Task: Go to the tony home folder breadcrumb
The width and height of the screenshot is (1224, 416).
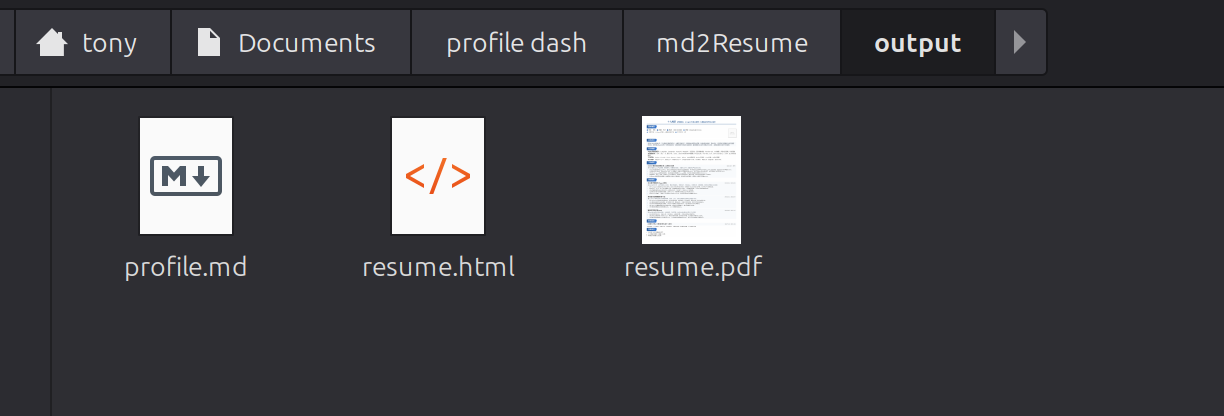Action: (x=92, y=42)
